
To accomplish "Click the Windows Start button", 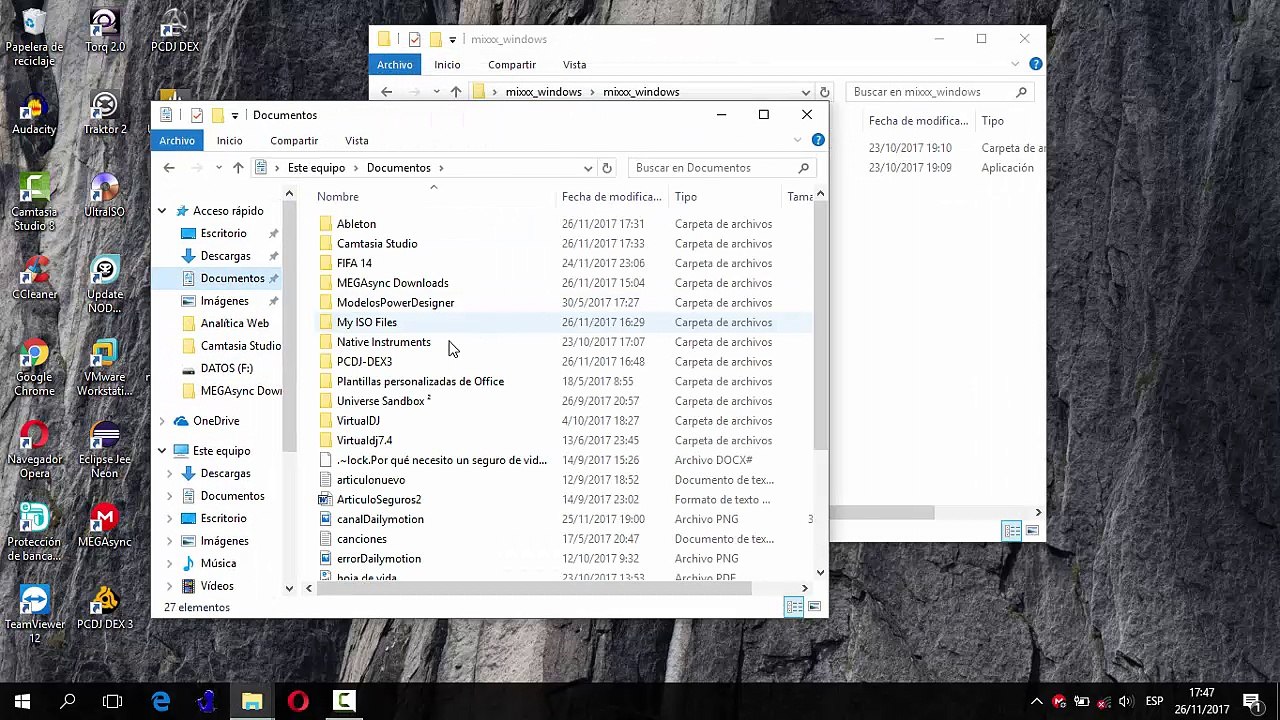I will [22, 701].
